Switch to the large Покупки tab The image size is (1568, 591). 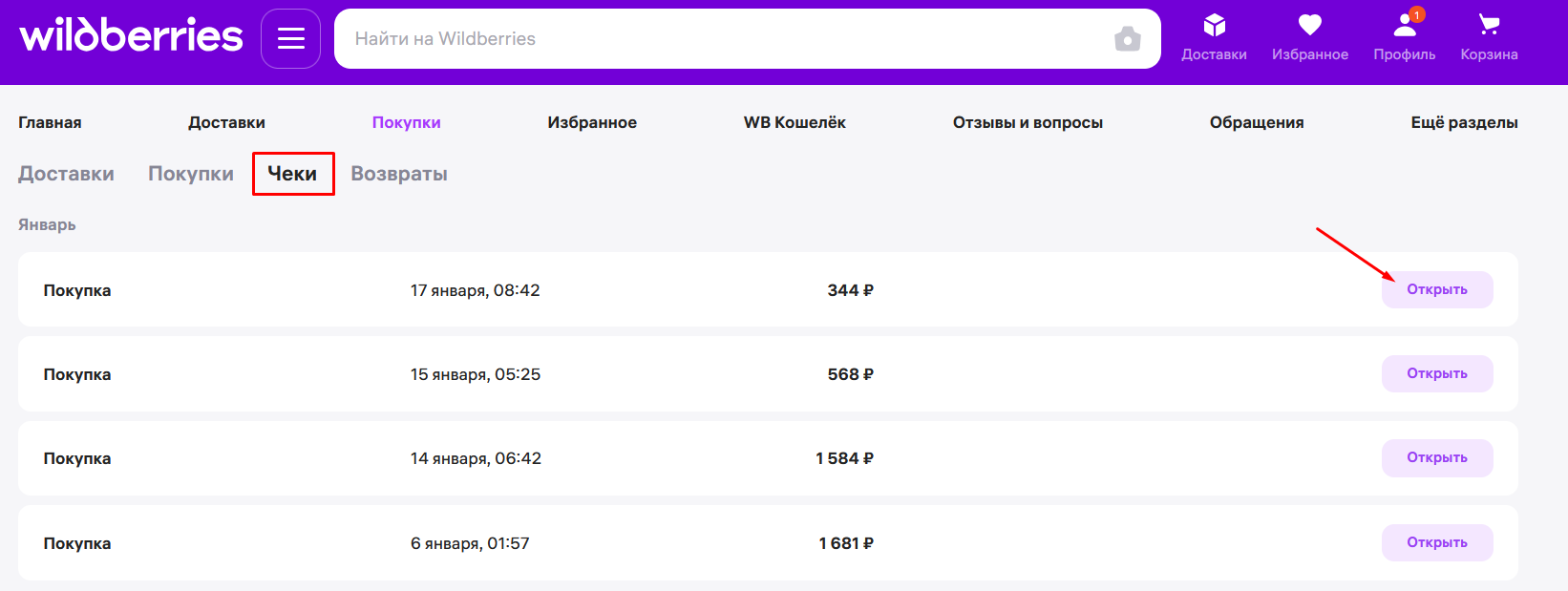[x=191, y=174]
